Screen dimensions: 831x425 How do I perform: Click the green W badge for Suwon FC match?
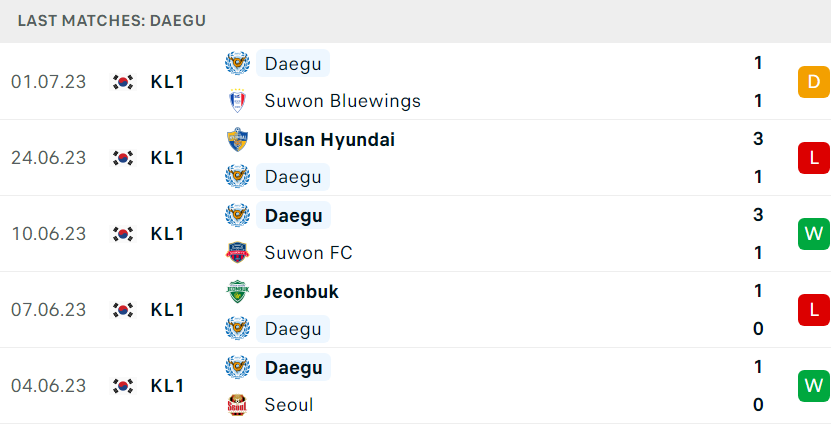(x=814, y=234)
